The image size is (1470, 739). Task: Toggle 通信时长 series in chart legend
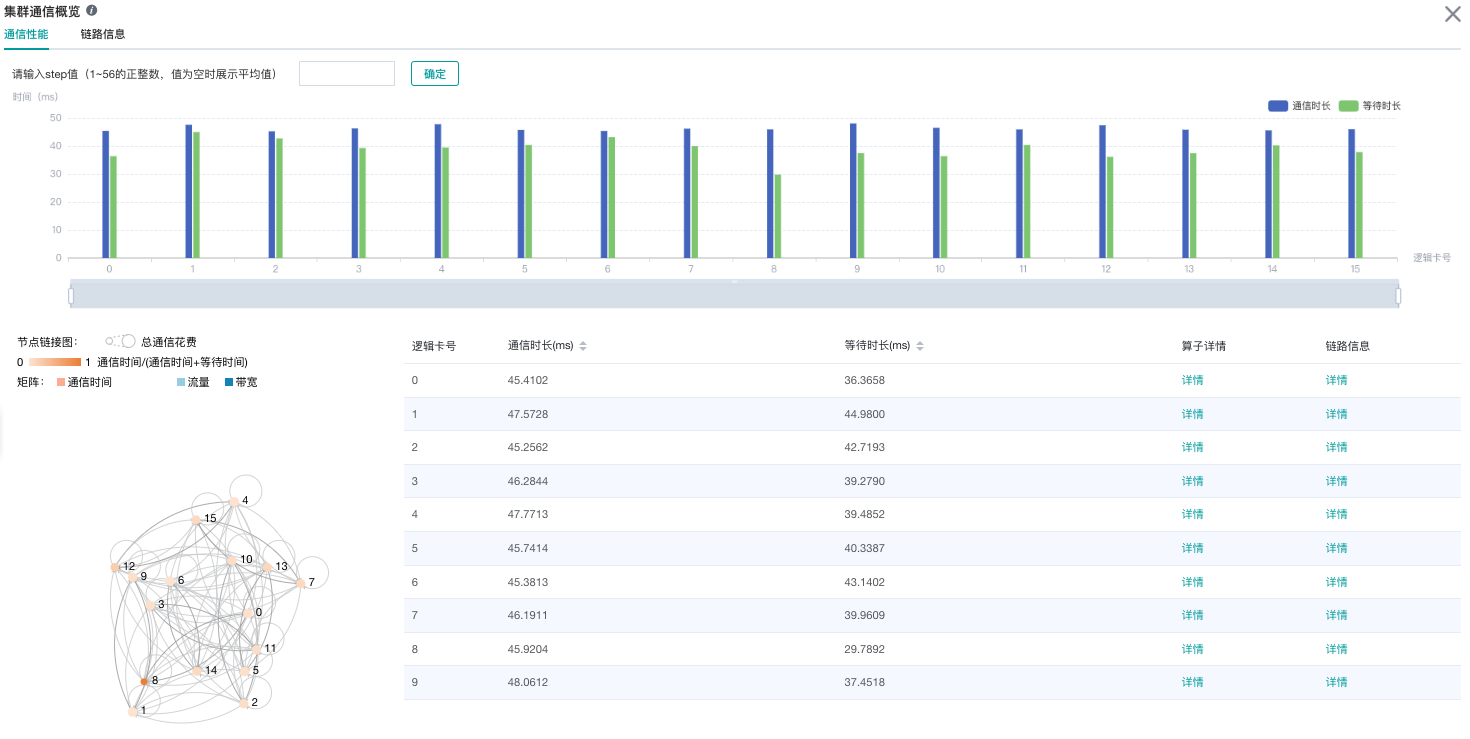1299,106
